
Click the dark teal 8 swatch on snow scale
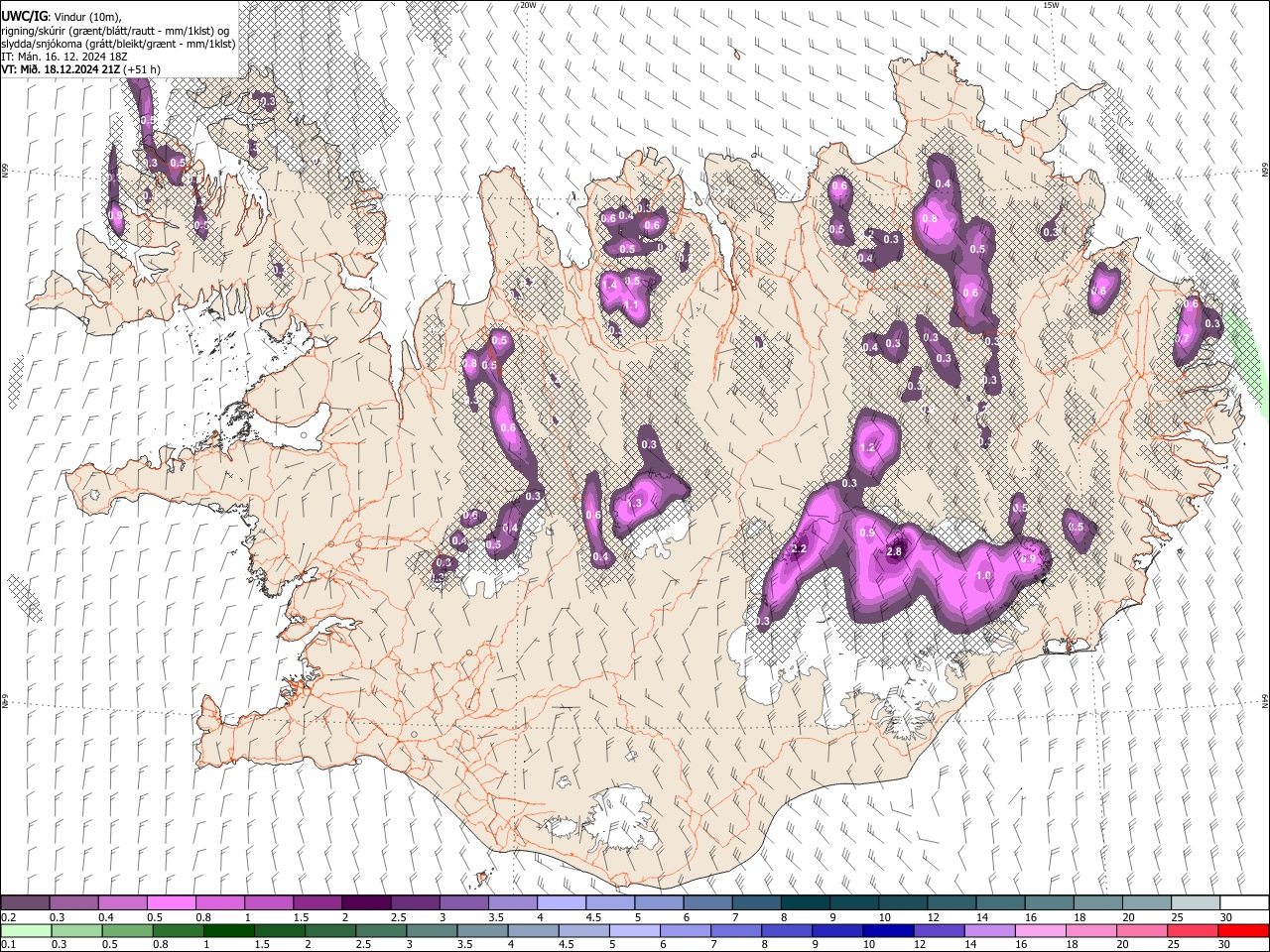[805, 902]
